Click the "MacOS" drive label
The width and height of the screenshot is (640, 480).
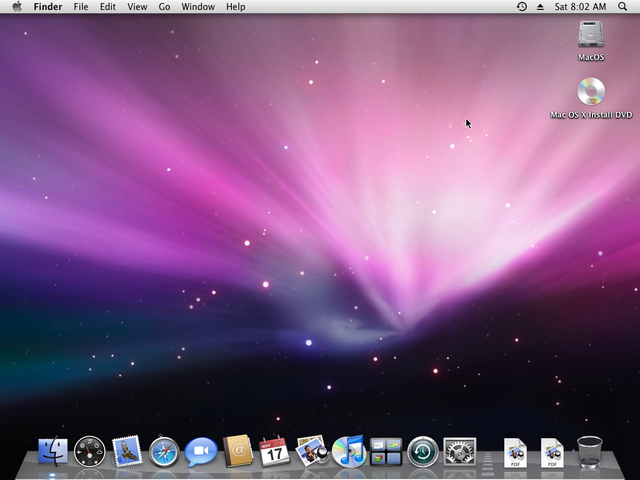591,58
